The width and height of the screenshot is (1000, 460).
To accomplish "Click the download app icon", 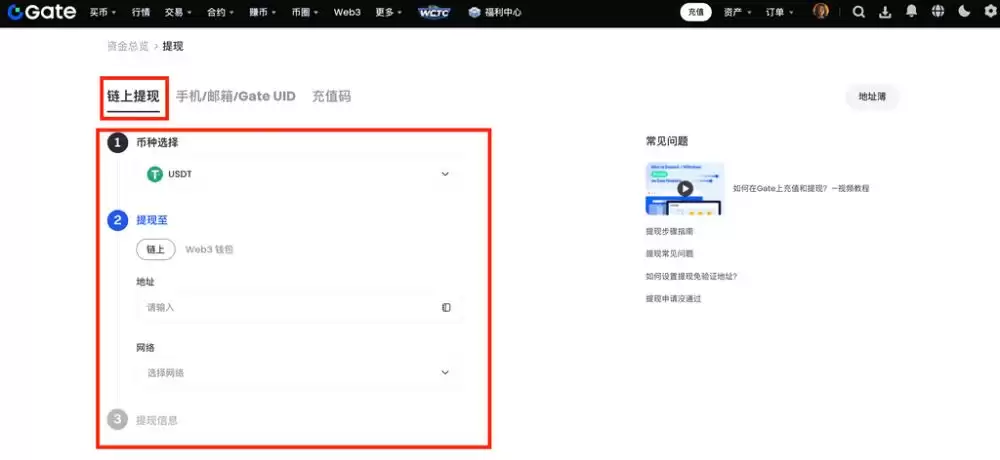I will point(885,12).
